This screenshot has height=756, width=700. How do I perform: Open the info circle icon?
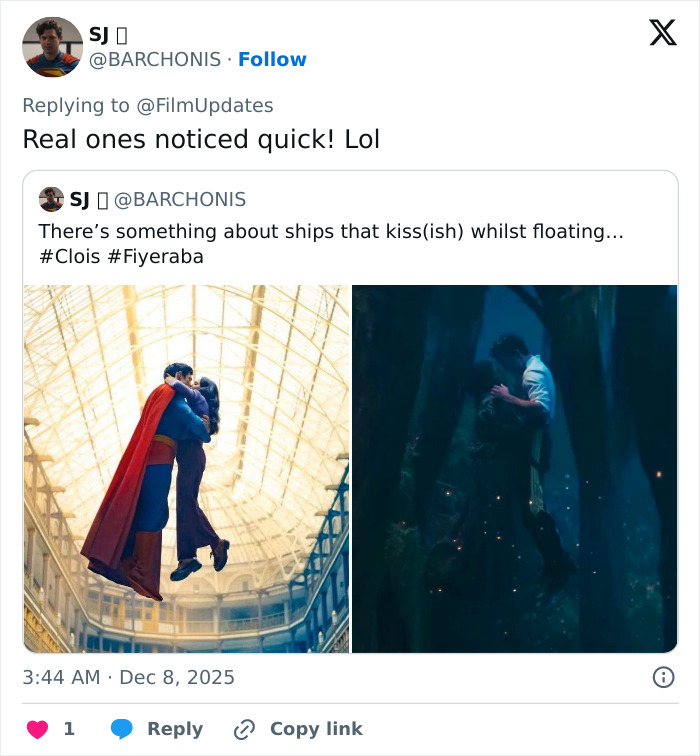(x=663, y=677)
